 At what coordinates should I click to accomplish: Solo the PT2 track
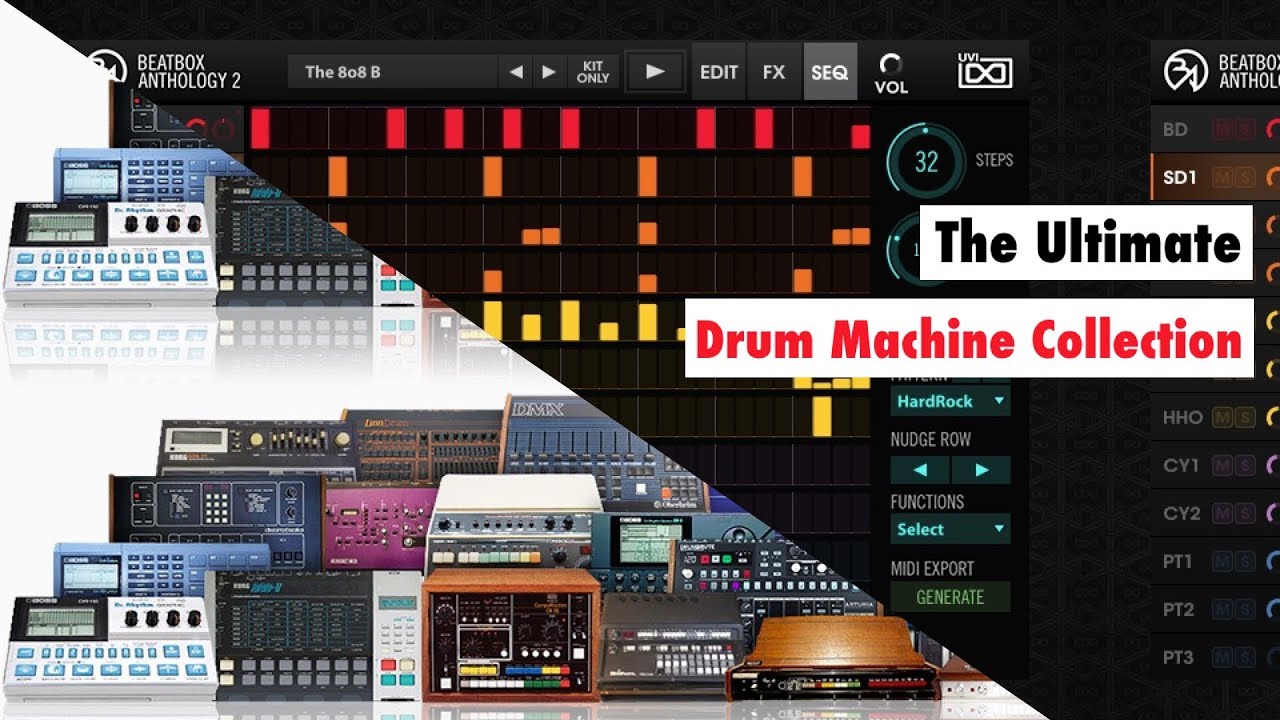tap(1244, 609)
